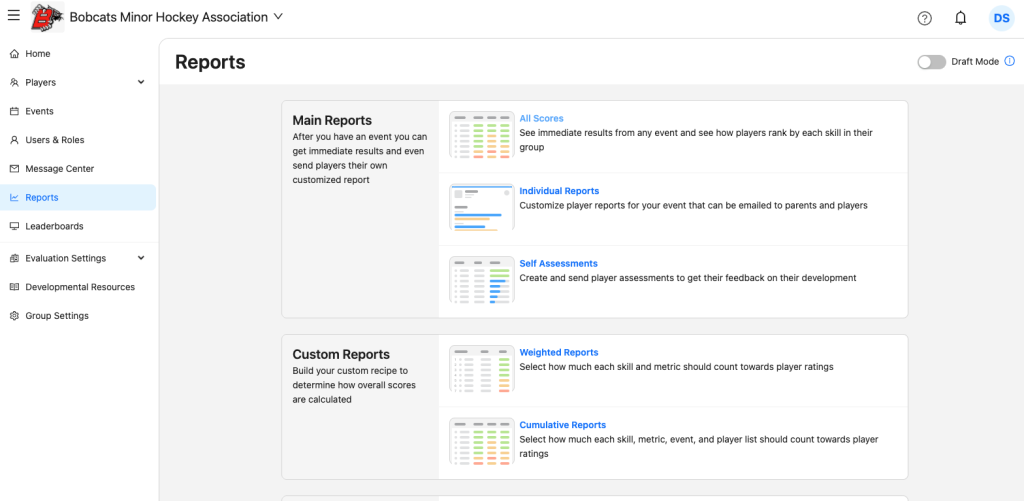Open Events in the sidebar
Image resolution: width=1024 pixels, height=501 pixels.
pyautogui.click(x=39, y=111)
